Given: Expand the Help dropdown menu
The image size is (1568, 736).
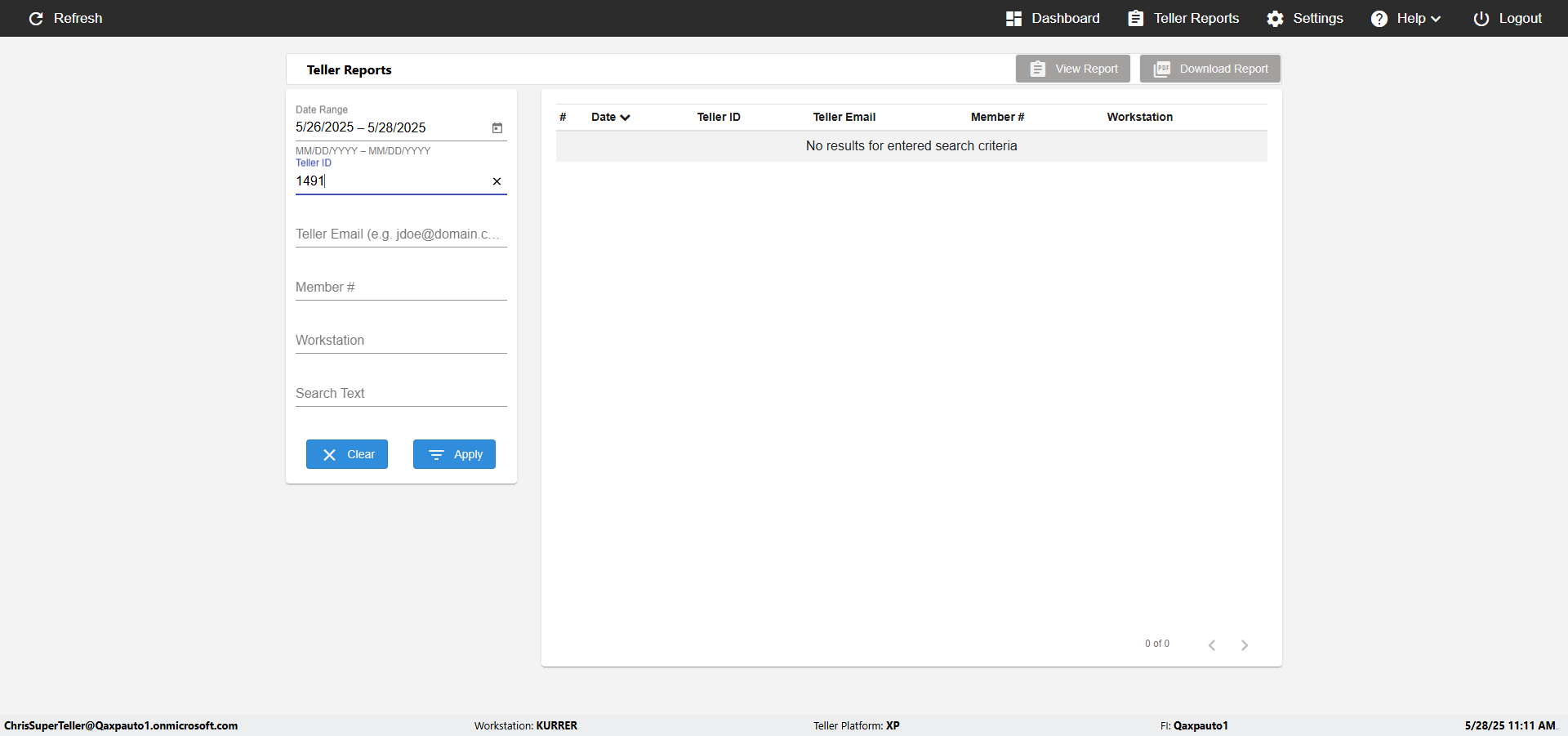Looking at the screenshot, I should point(1405,18).
